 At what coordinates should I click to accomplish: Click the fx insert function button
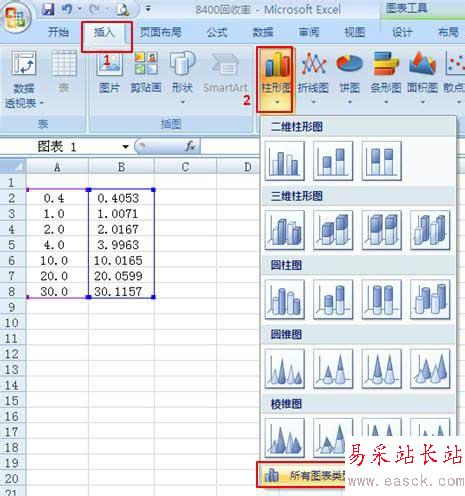click(190, 146)
